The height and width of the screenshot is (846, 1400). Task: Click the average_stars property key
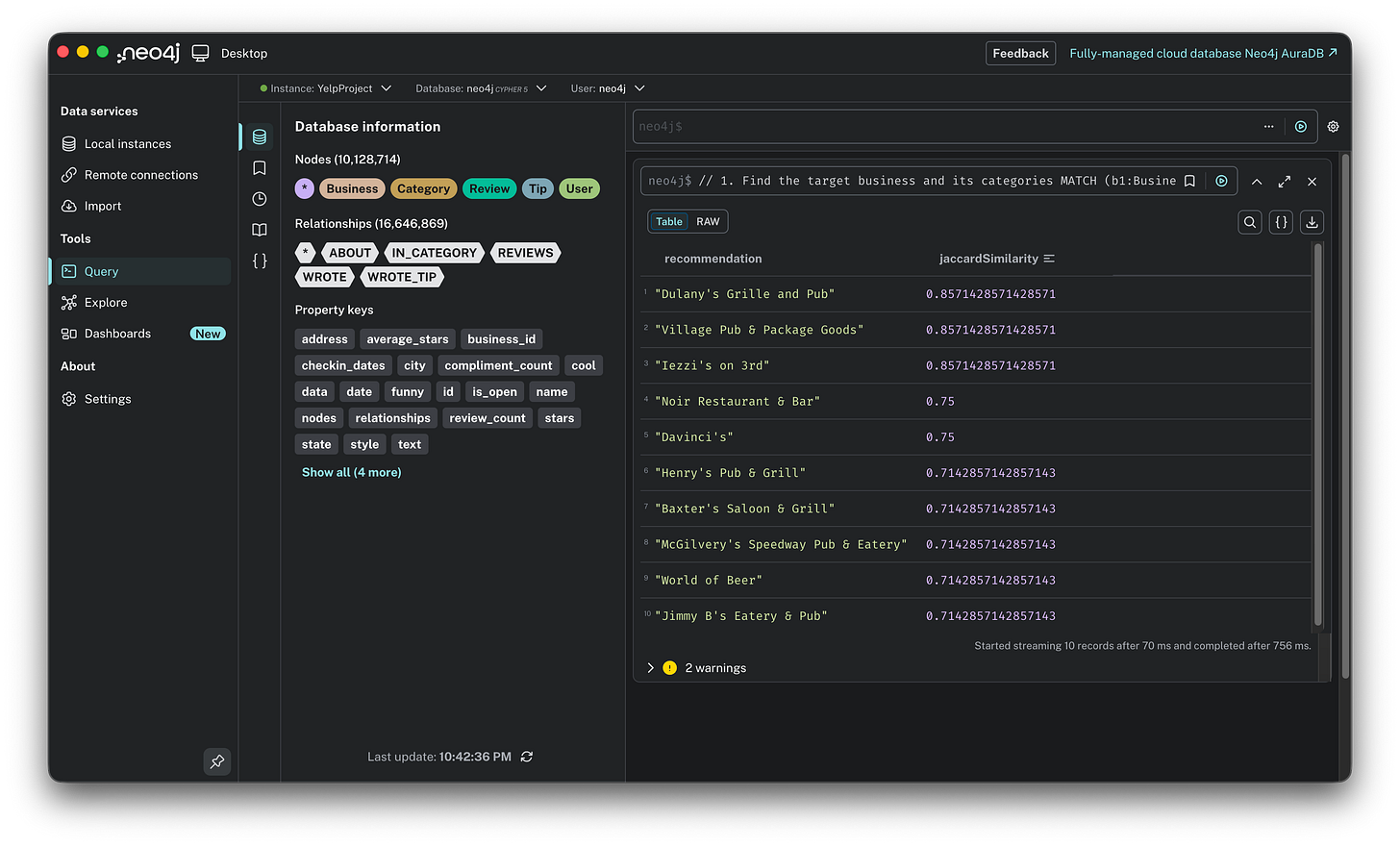tap(408, 339)
